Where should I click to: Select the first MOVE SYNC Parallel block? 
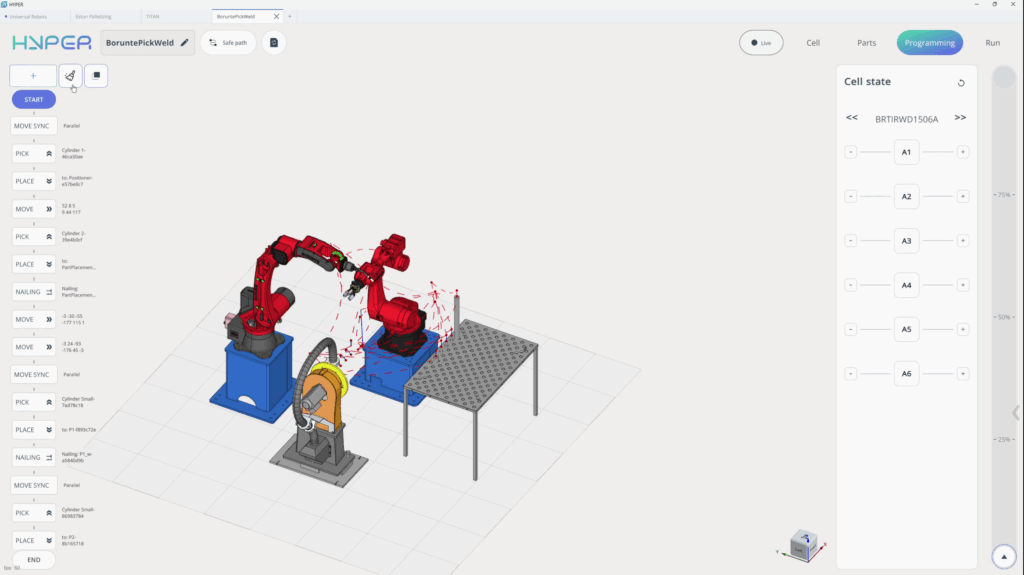pos(34,125)
